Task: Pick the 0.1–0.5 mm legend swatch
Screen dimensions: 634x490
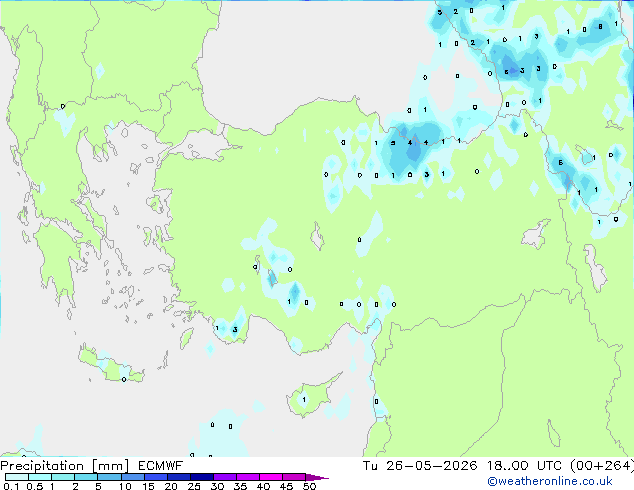Action: coord(17,477)
